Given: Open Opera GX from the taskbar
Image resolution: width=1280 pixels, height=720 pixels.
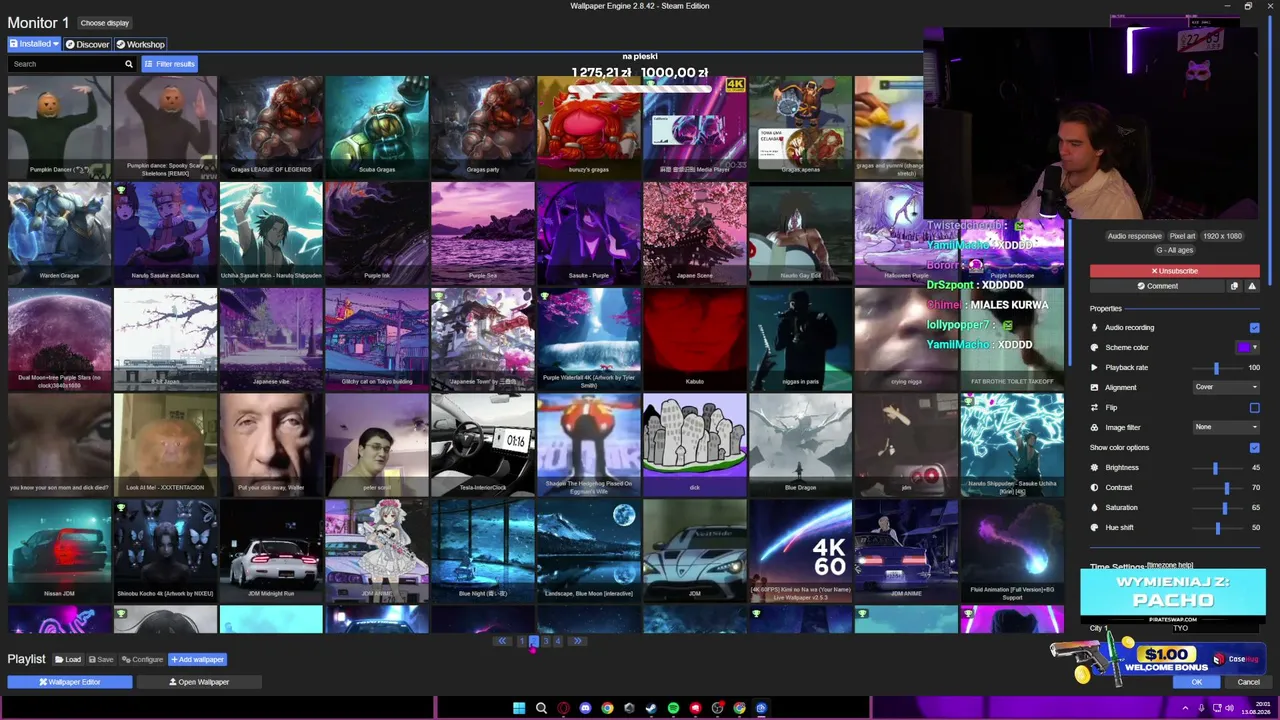Looking at the screenshot, I should (563, 708).
